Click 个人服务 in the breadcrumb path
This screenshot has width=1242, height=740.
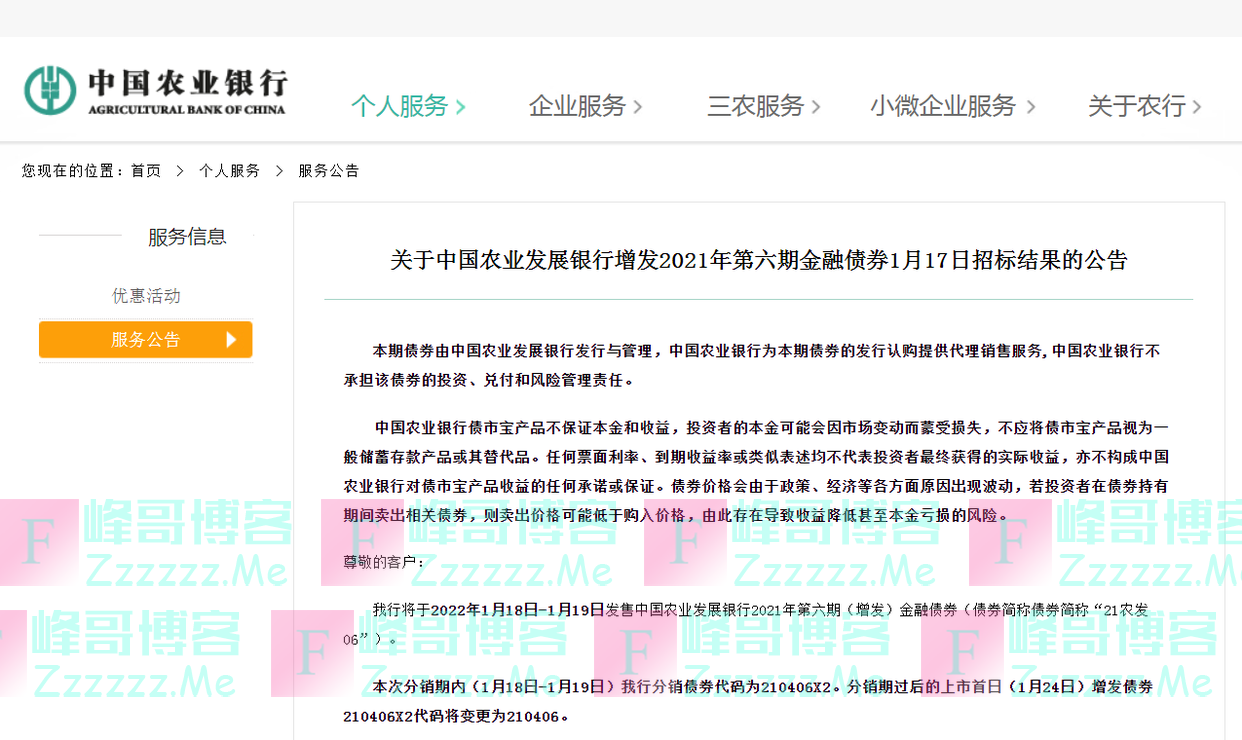tap(229, 171)
